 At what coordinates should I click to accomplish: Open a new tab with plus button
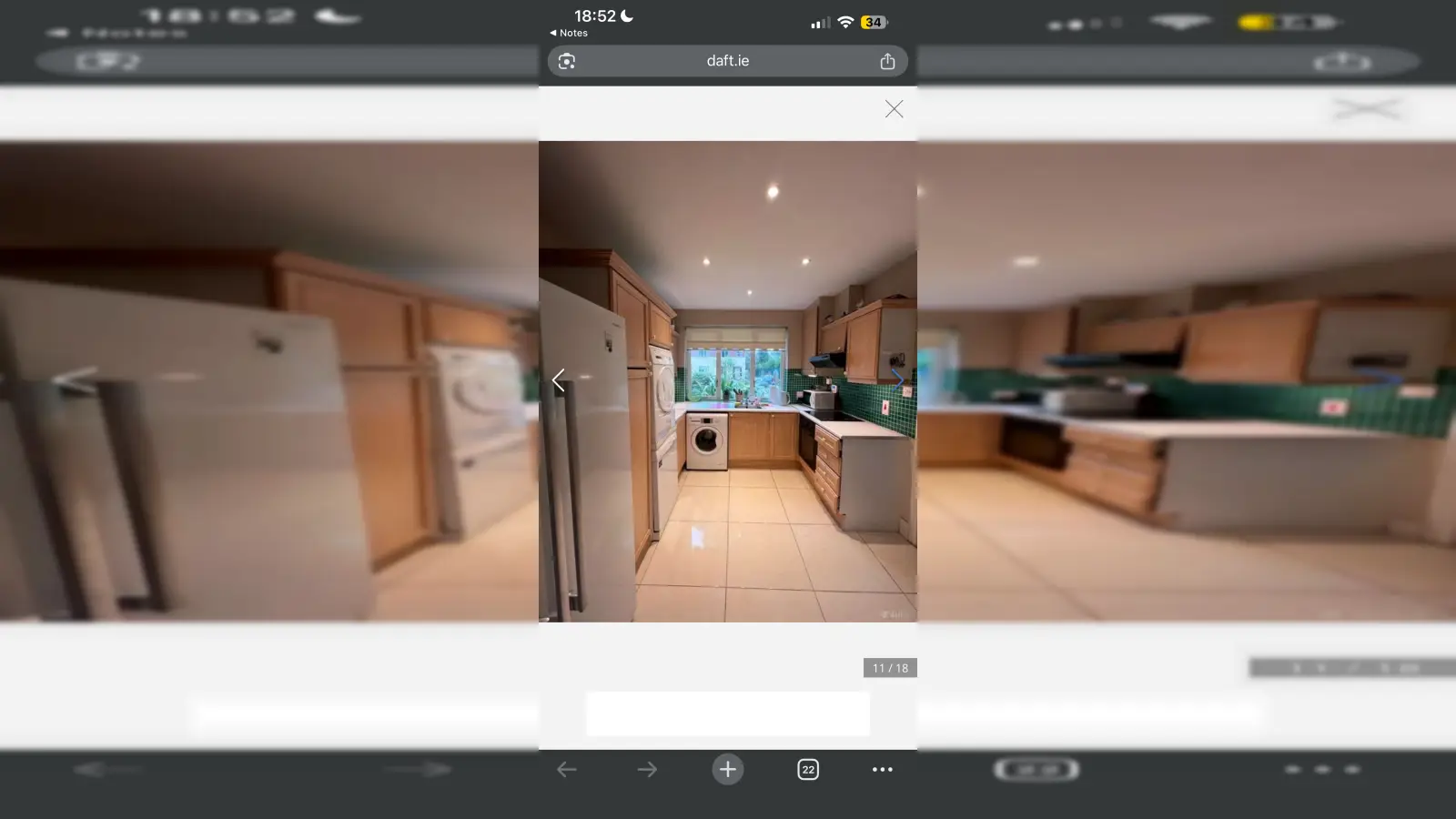click(x=727, y=770)
